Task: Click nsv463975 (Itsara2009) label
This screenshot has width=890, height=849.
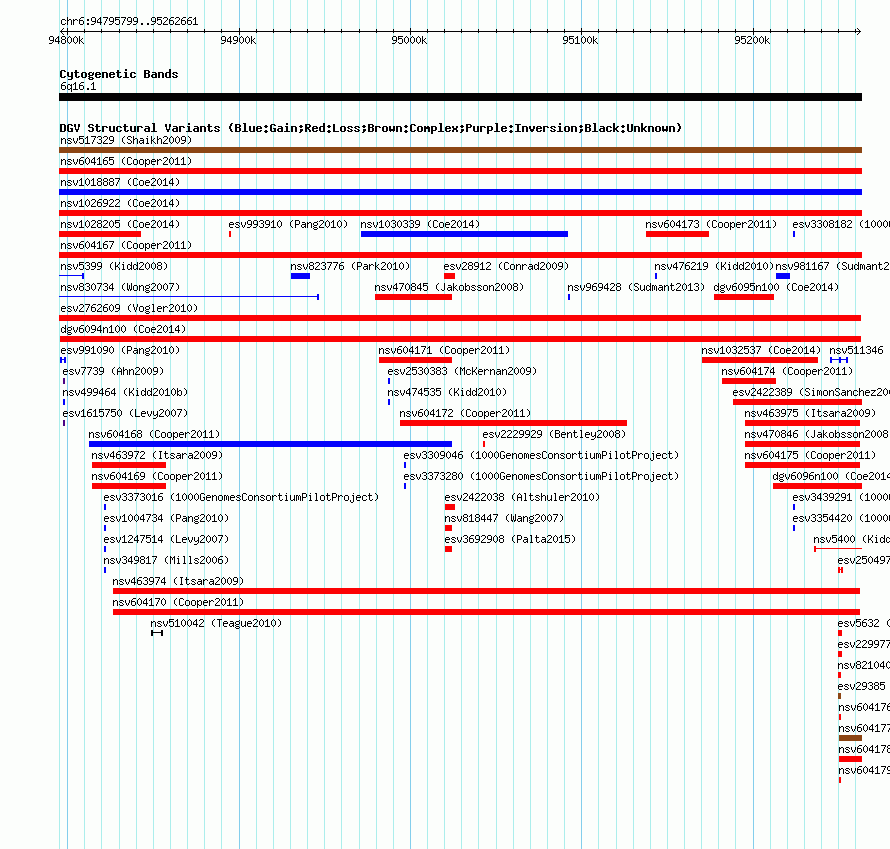Action: (811, 413)
